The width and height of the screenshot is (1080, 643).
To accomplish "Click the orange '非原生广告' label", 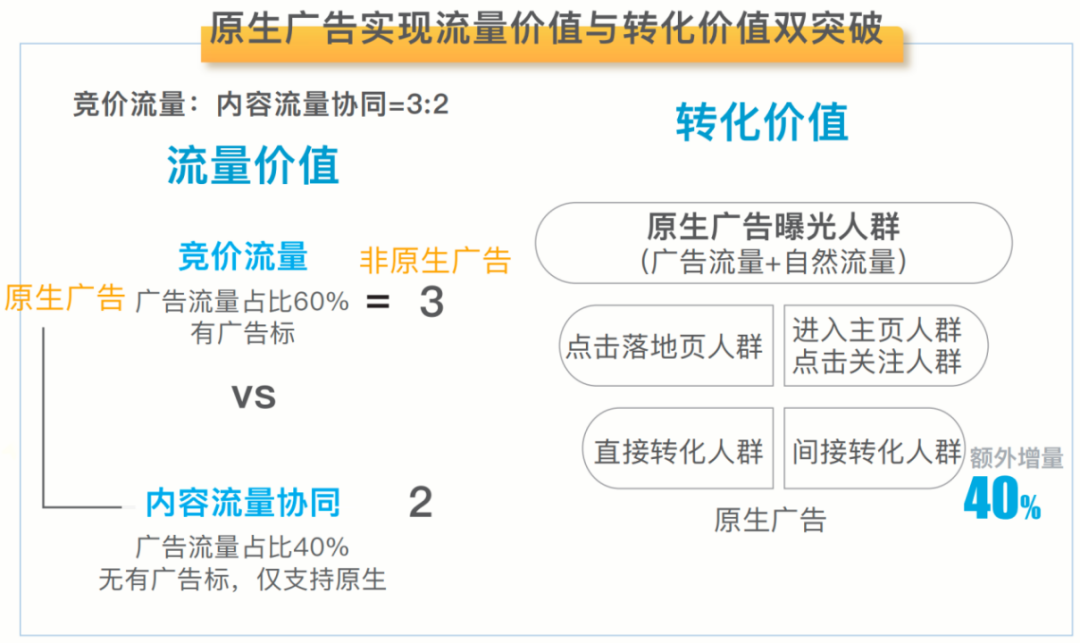I will tap(435, 260).
